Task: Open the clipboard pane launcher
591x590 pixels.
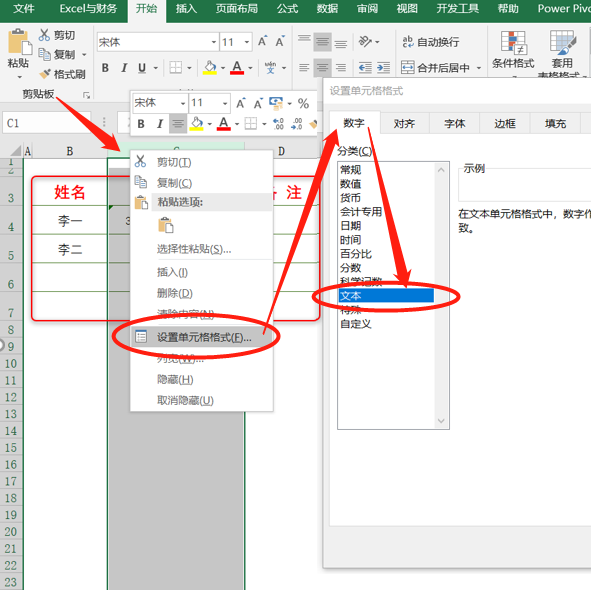Action: pos(86,96)
